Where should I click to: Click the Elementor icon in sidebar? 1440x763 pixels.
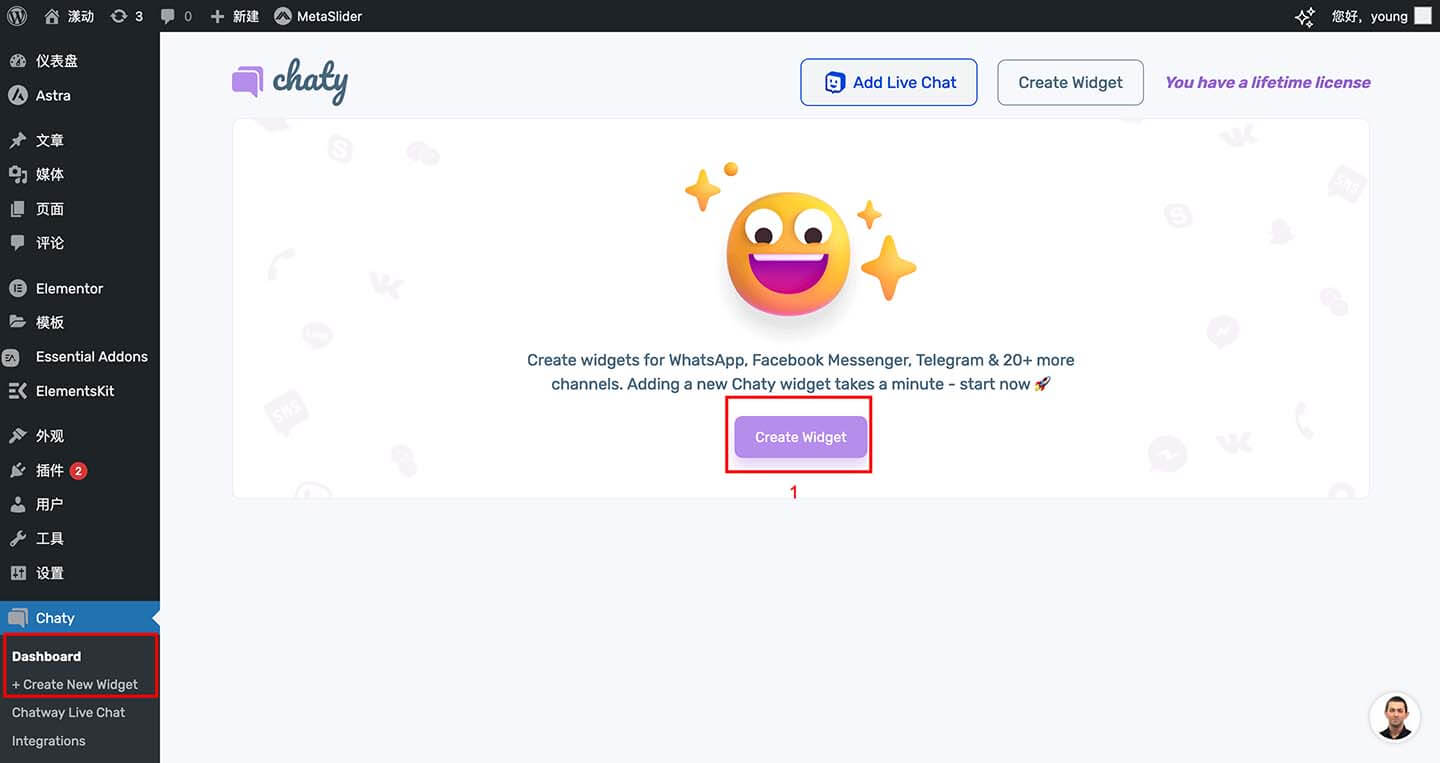(x=17, y=288)
